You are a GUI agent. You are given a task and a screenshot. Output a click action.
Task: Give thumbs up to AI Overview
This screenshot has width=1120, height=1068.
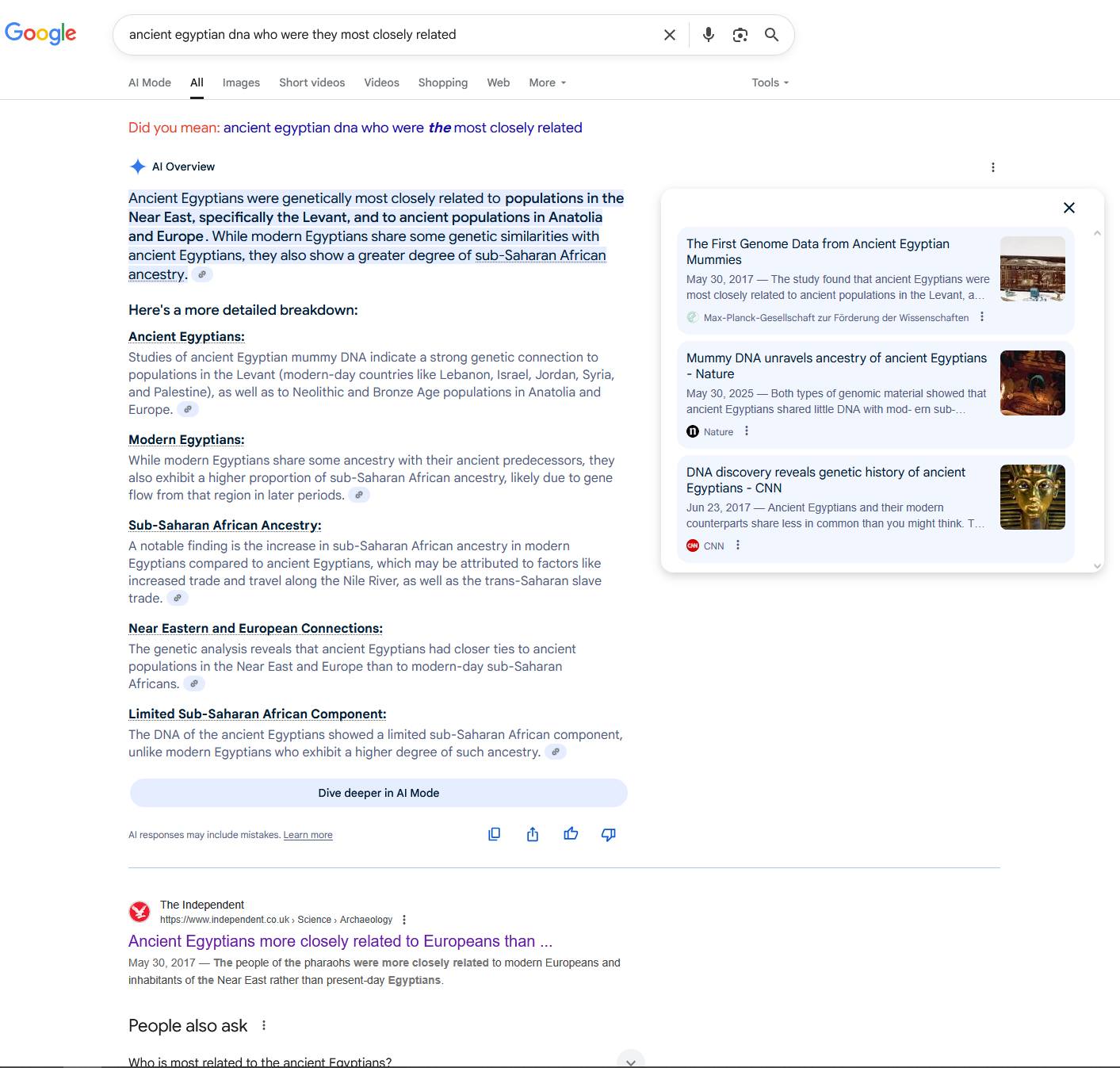click(x=571, y=834)
